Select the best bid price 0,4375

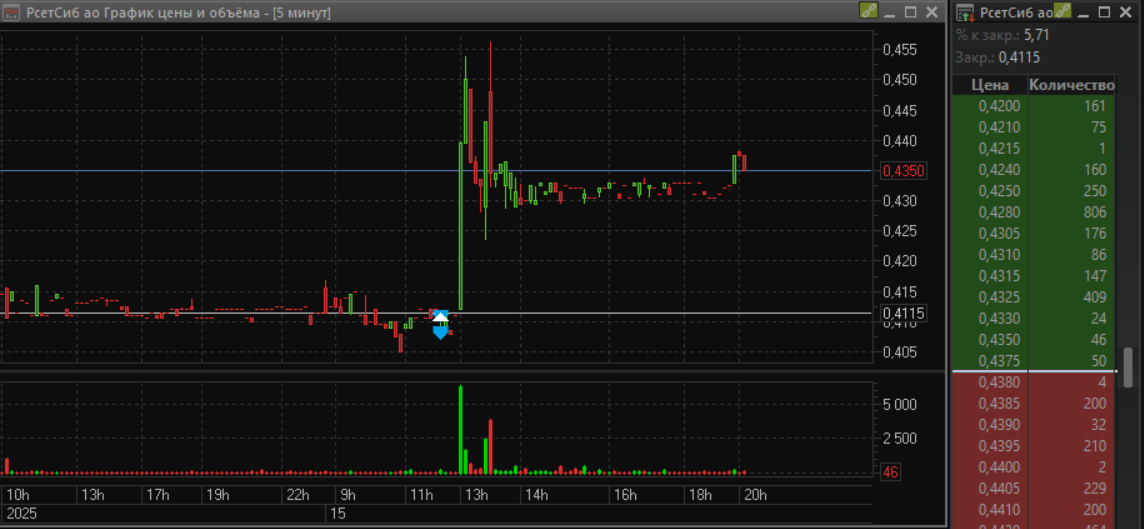tap(999, 360)
